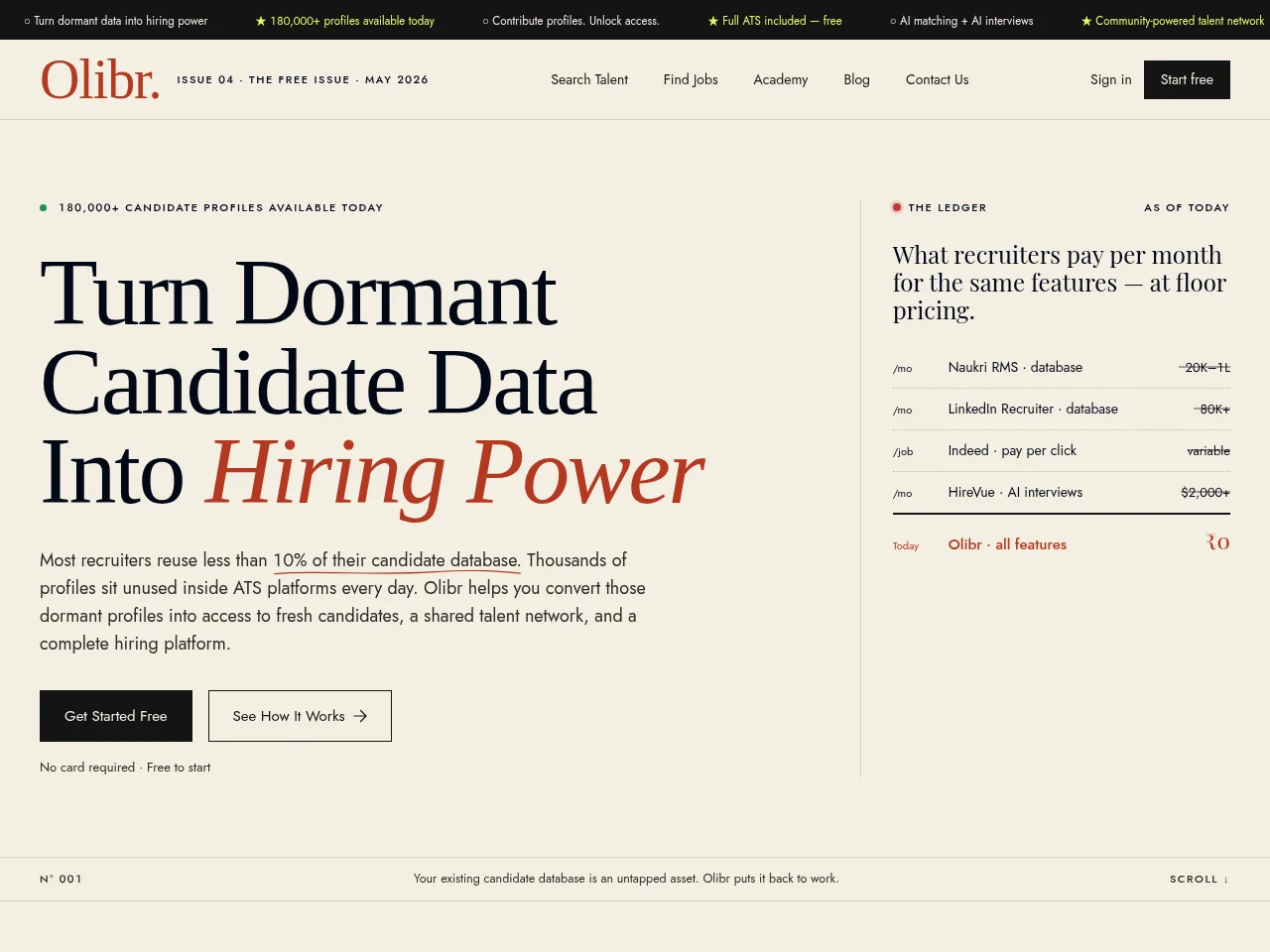Click the Olibr logo
The width and height of the screenshot is (1270, 952).
click(99, 79)
